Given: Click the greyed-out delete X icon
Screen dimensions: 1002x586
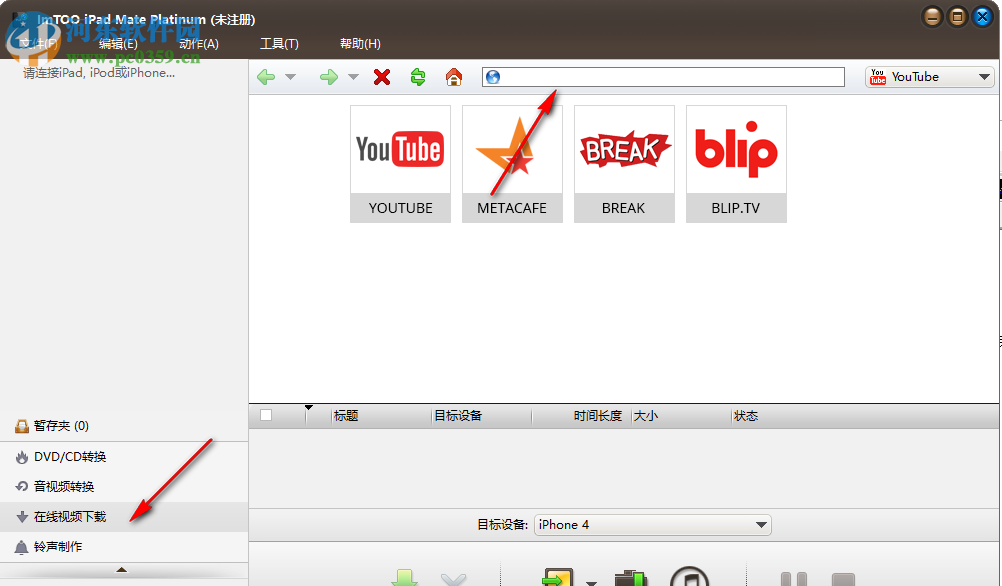Looking at the screenshot, I should pos(453,579).
